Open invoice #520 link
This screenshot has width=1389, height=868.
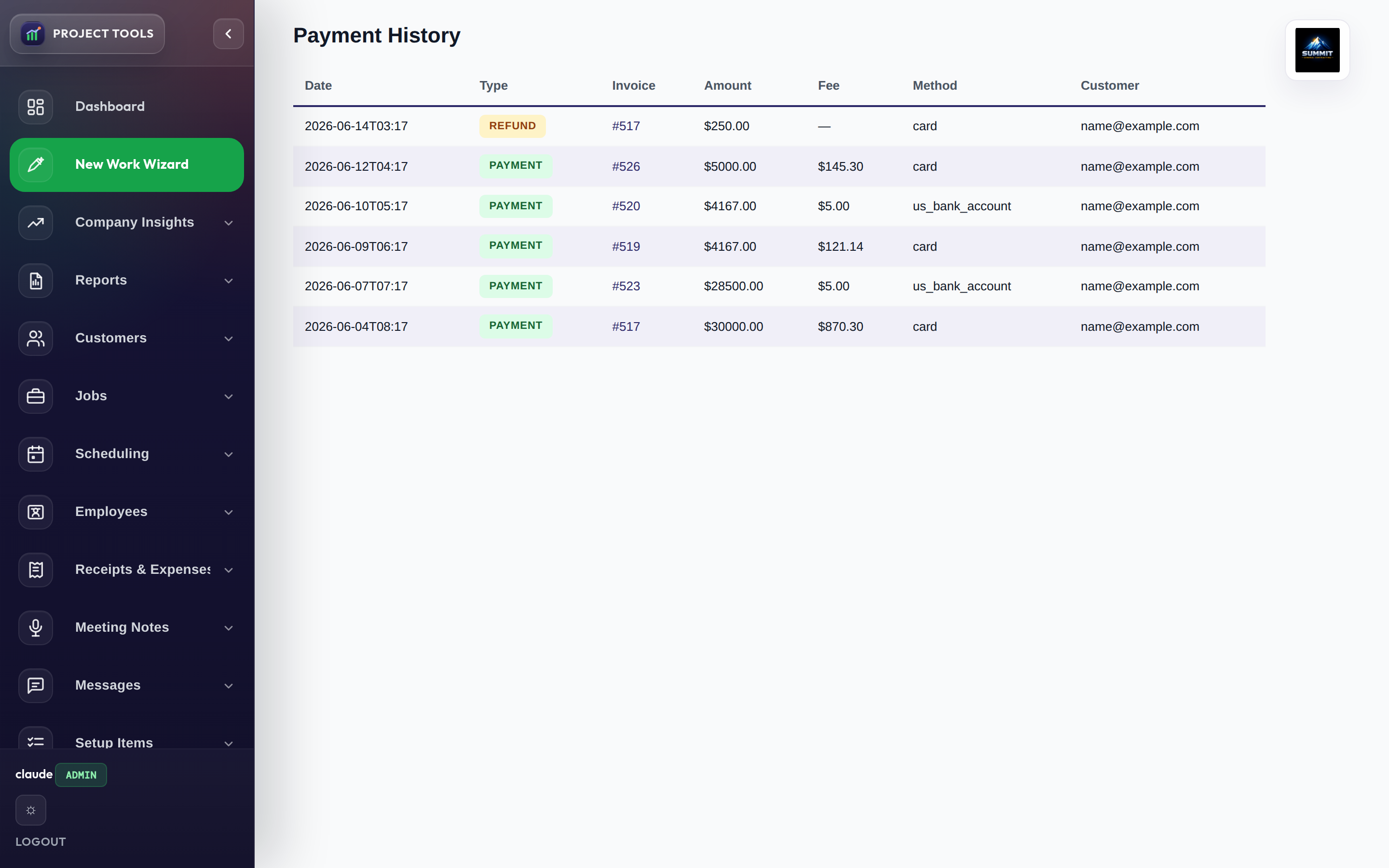pos(626,206)
